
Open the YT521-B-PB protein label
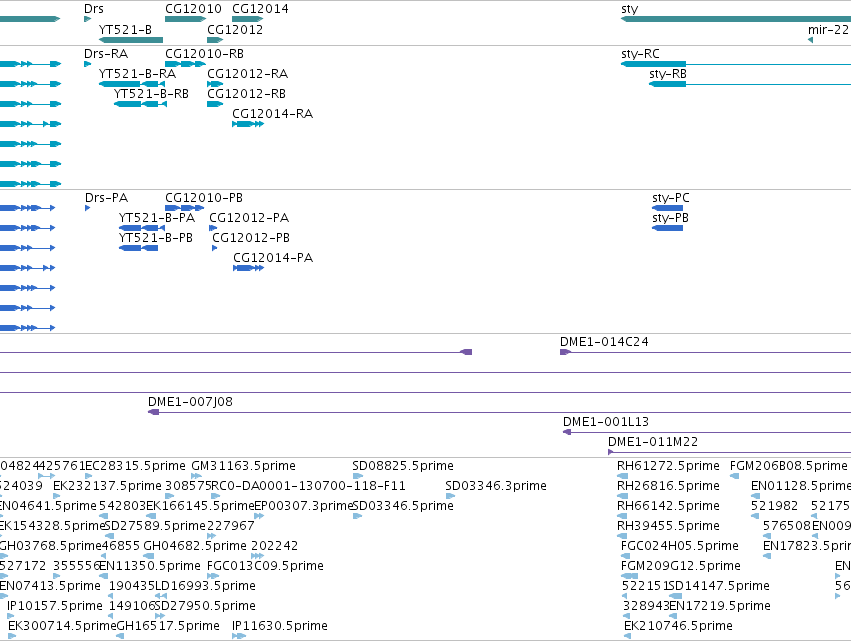tap(156, 238)
